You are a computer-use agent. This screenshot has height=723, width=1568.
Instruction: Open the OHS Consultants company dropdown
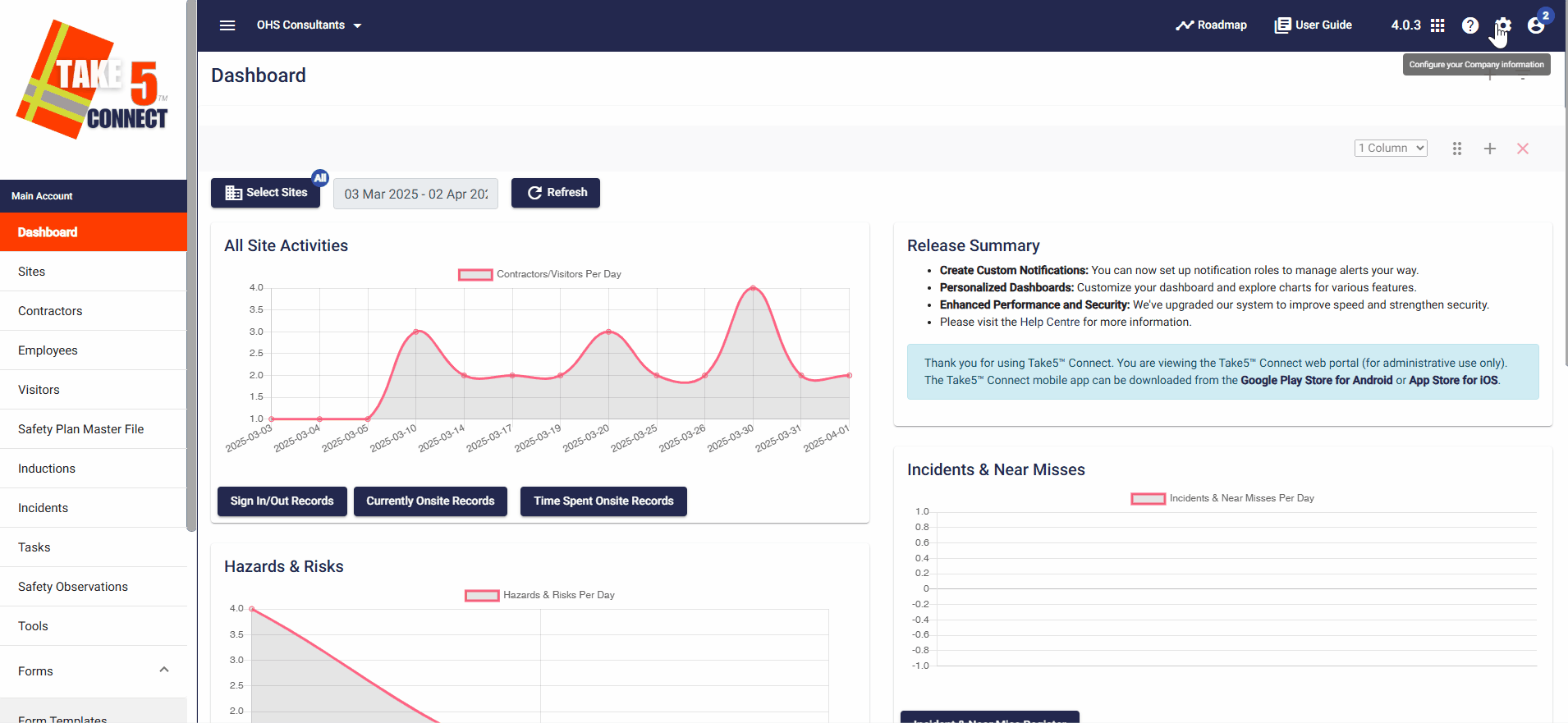tap(309, 25)
